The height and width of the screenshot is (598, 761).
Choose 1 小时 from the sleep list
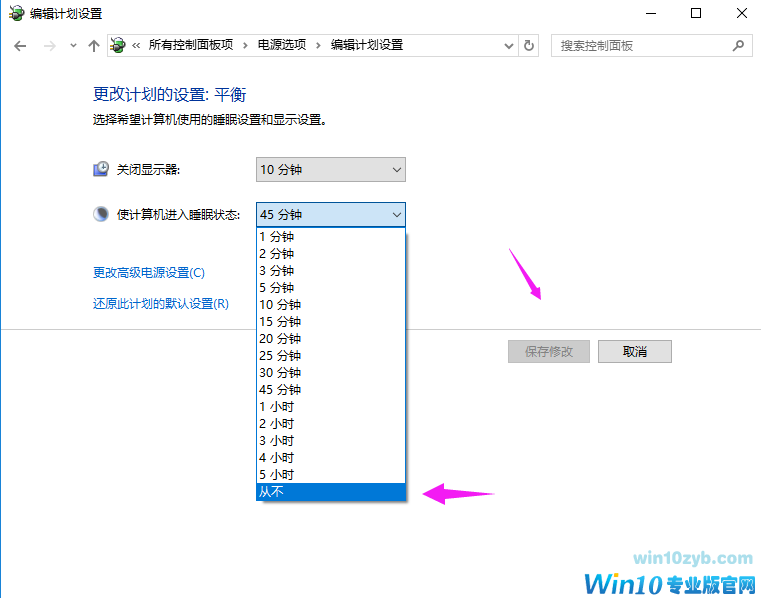(330, 406)
